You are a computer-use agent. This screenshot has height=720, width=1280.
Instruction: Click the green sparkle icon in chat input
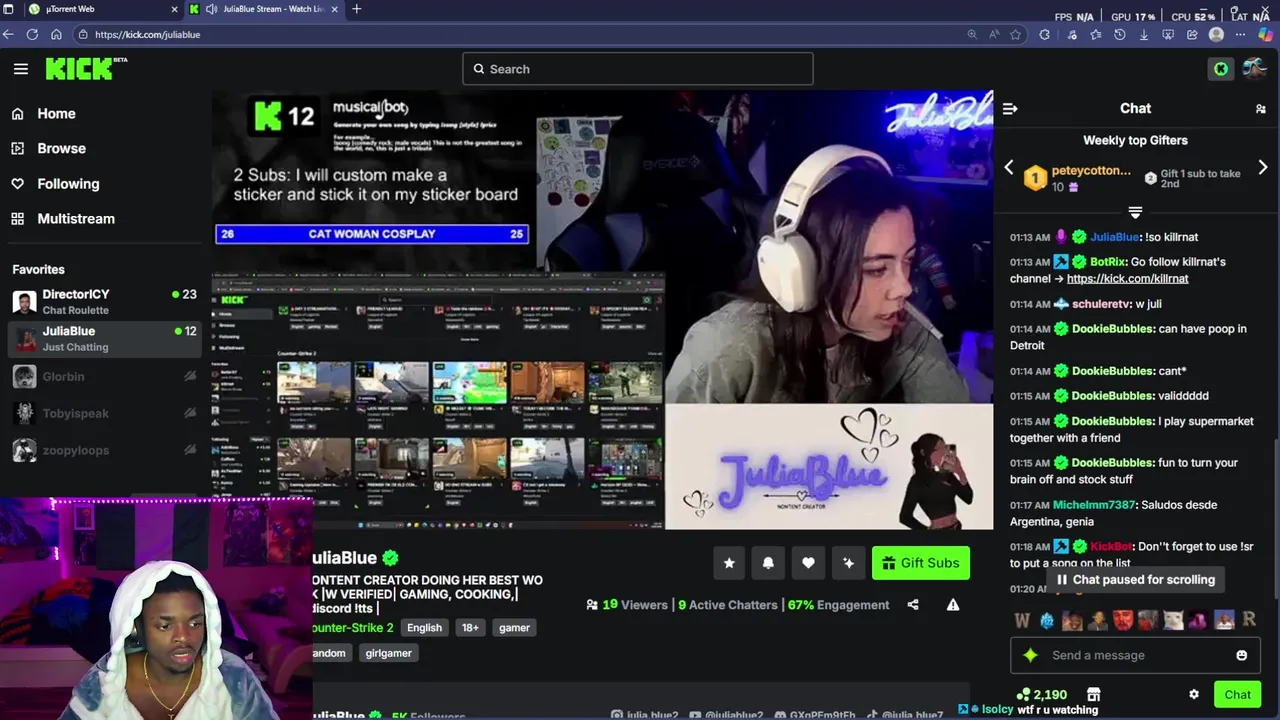1030,655
